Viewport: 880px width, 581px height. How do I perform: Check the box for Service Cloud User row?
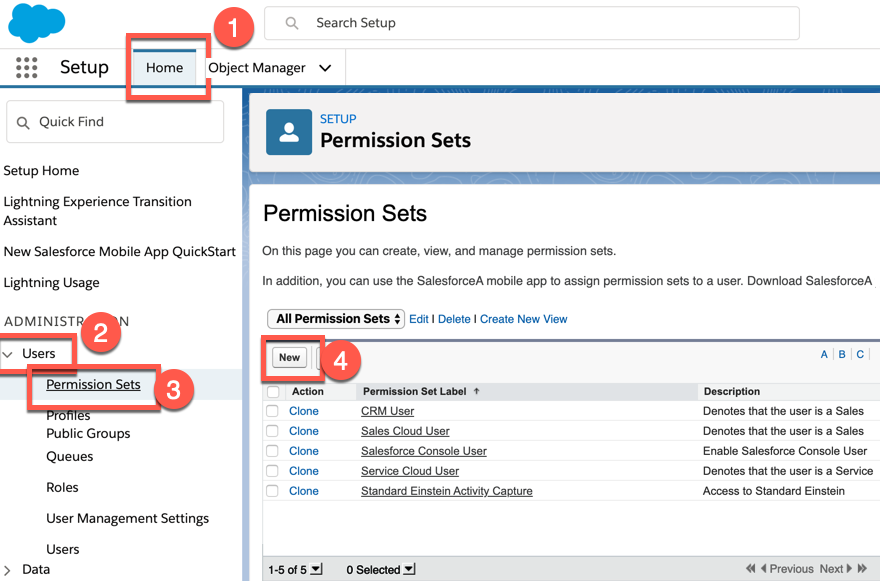272,471
